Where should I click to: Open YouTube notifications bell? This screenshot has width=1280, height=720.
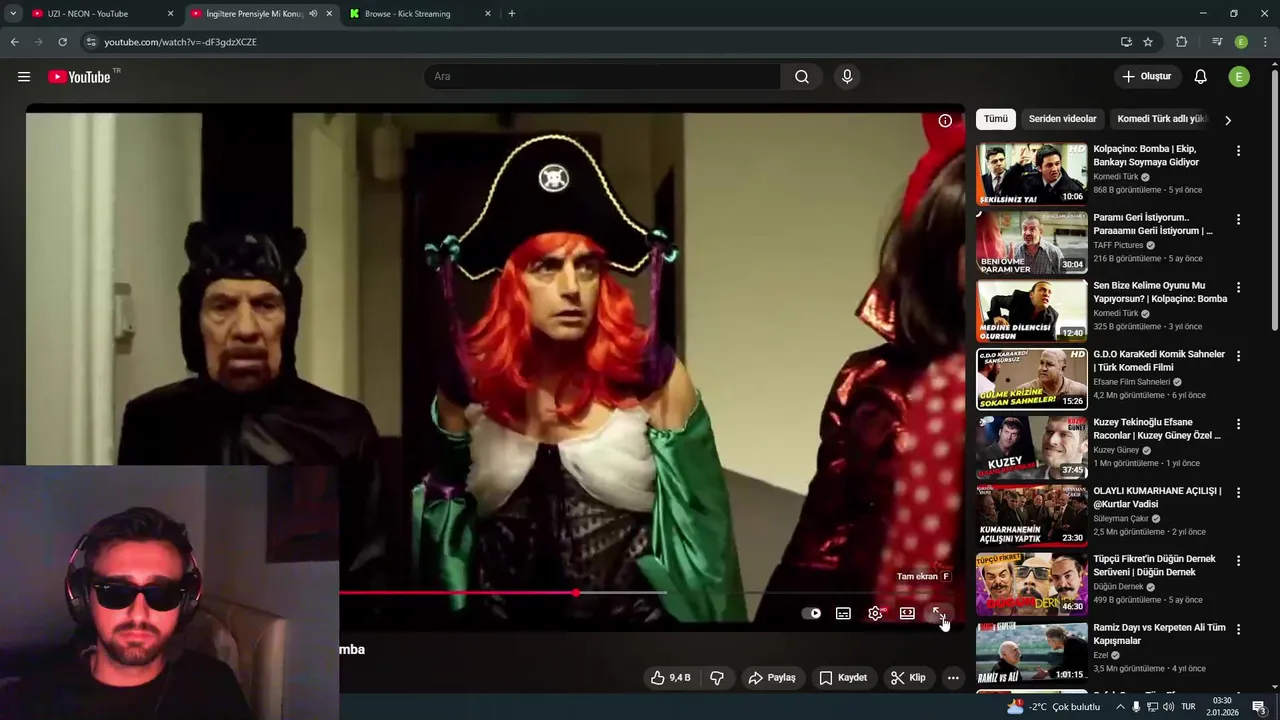(x=1201, y=77)
